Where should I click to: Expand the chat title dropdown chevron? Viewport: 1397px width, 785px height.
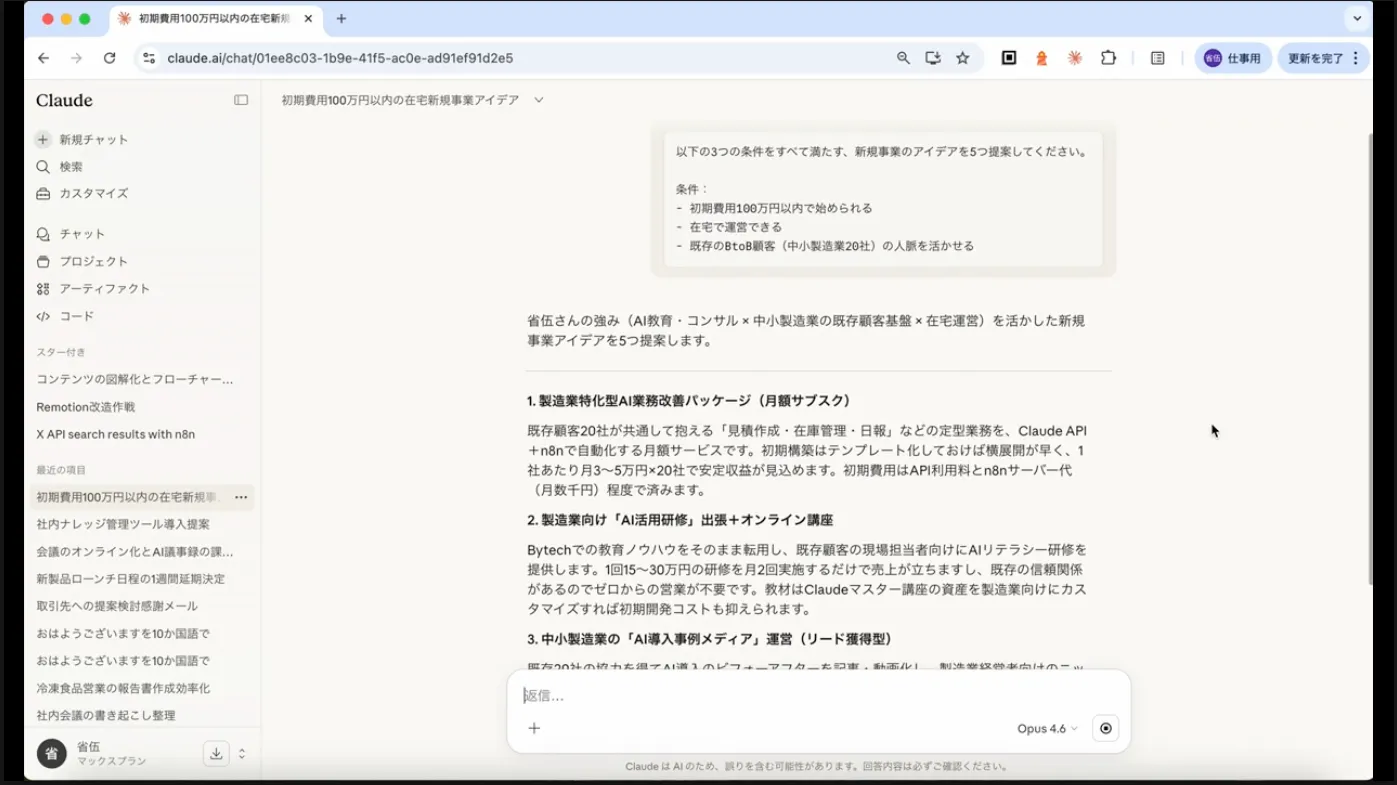point(539,100)
